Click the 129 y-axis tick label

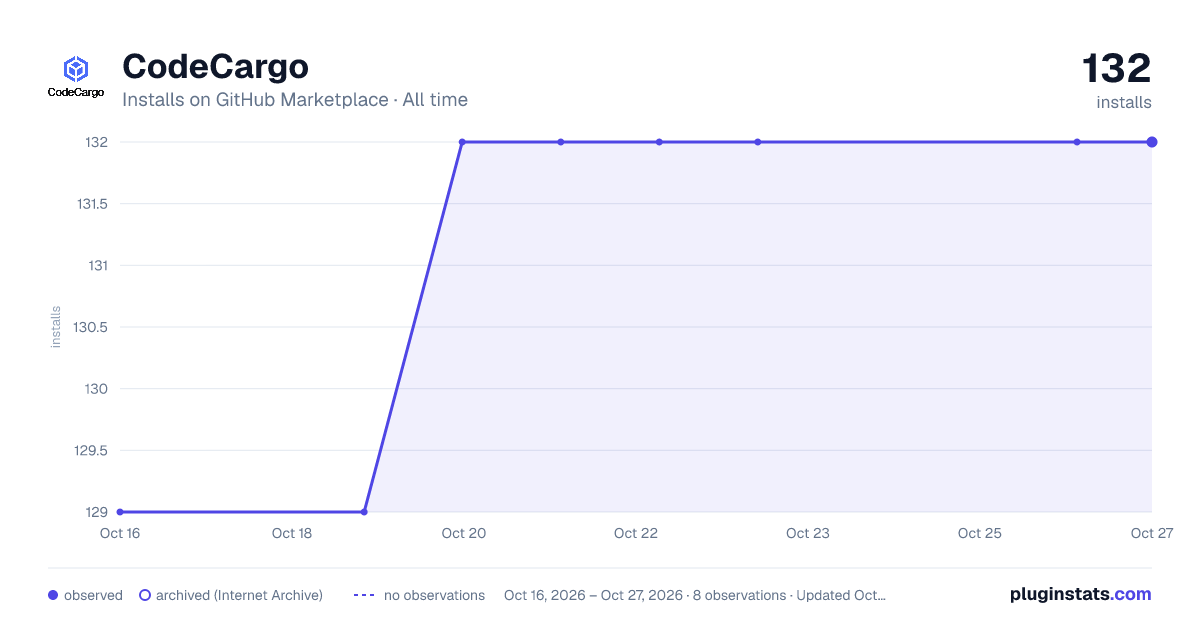click(97, 512)
